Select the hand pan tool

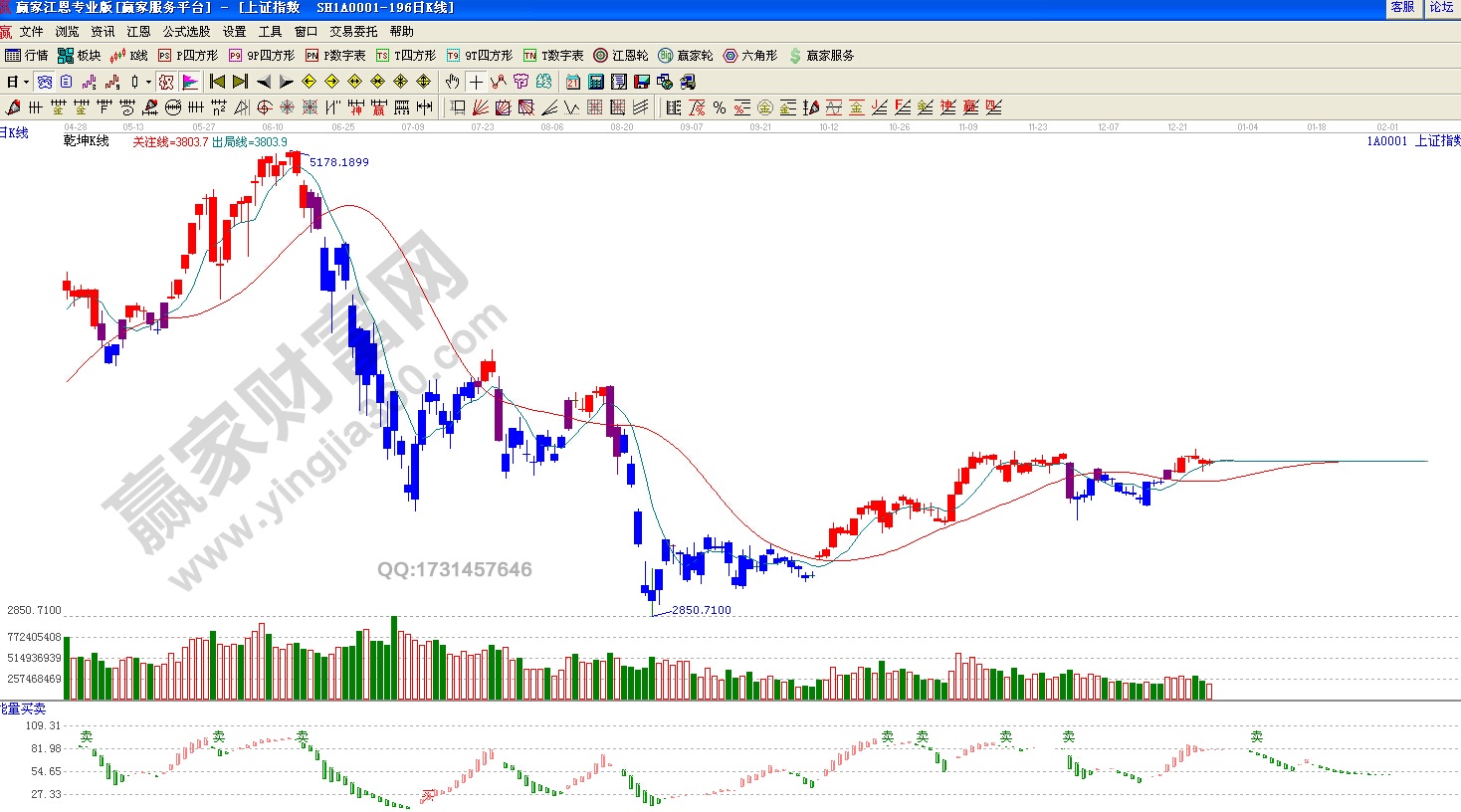tap(453, 82)
